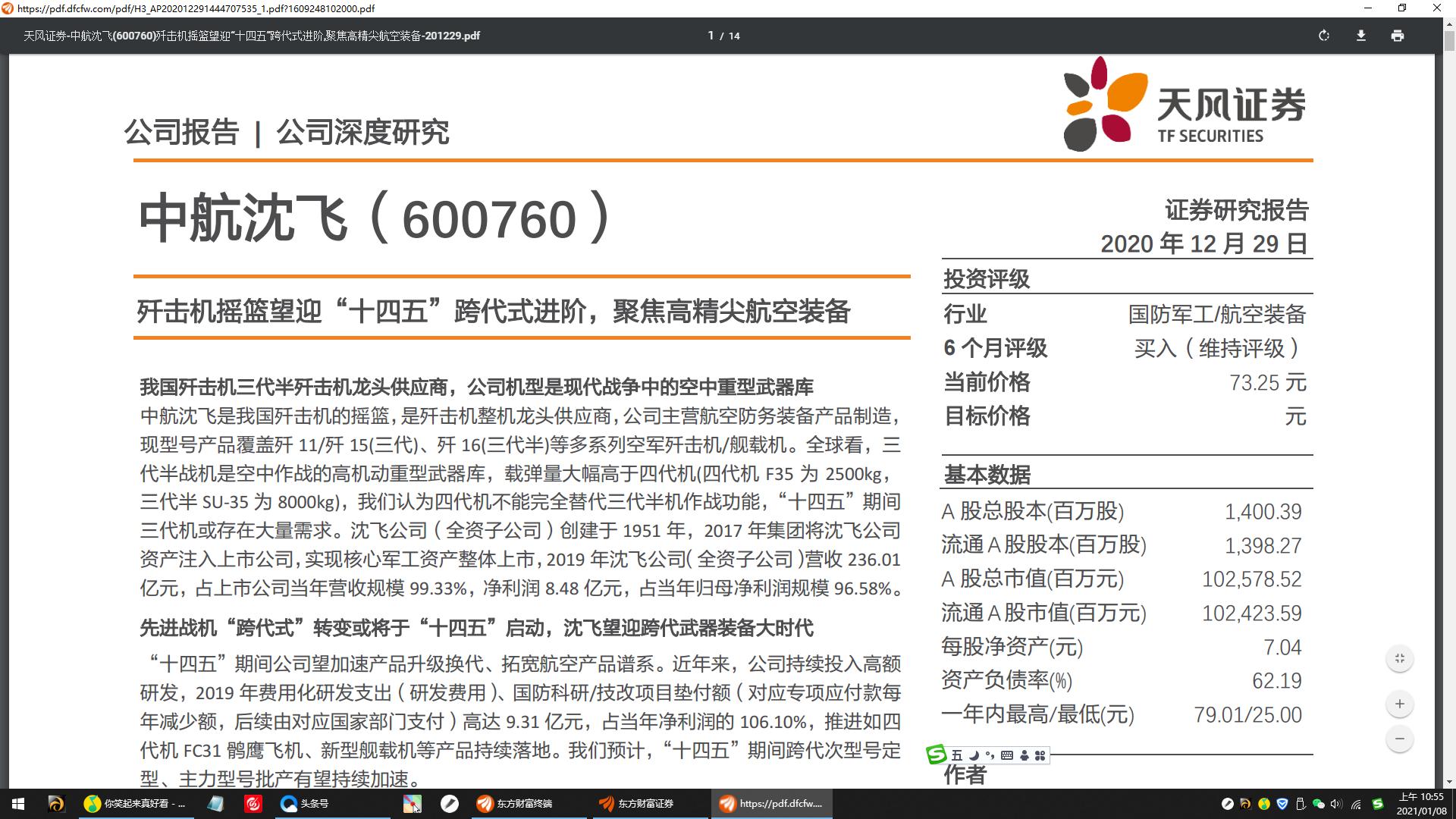Image resolution: width=1456 pixels, height=819 pixels.
Task: Click the 天风证券 TF Securities logo
Action: (1185, 104)
